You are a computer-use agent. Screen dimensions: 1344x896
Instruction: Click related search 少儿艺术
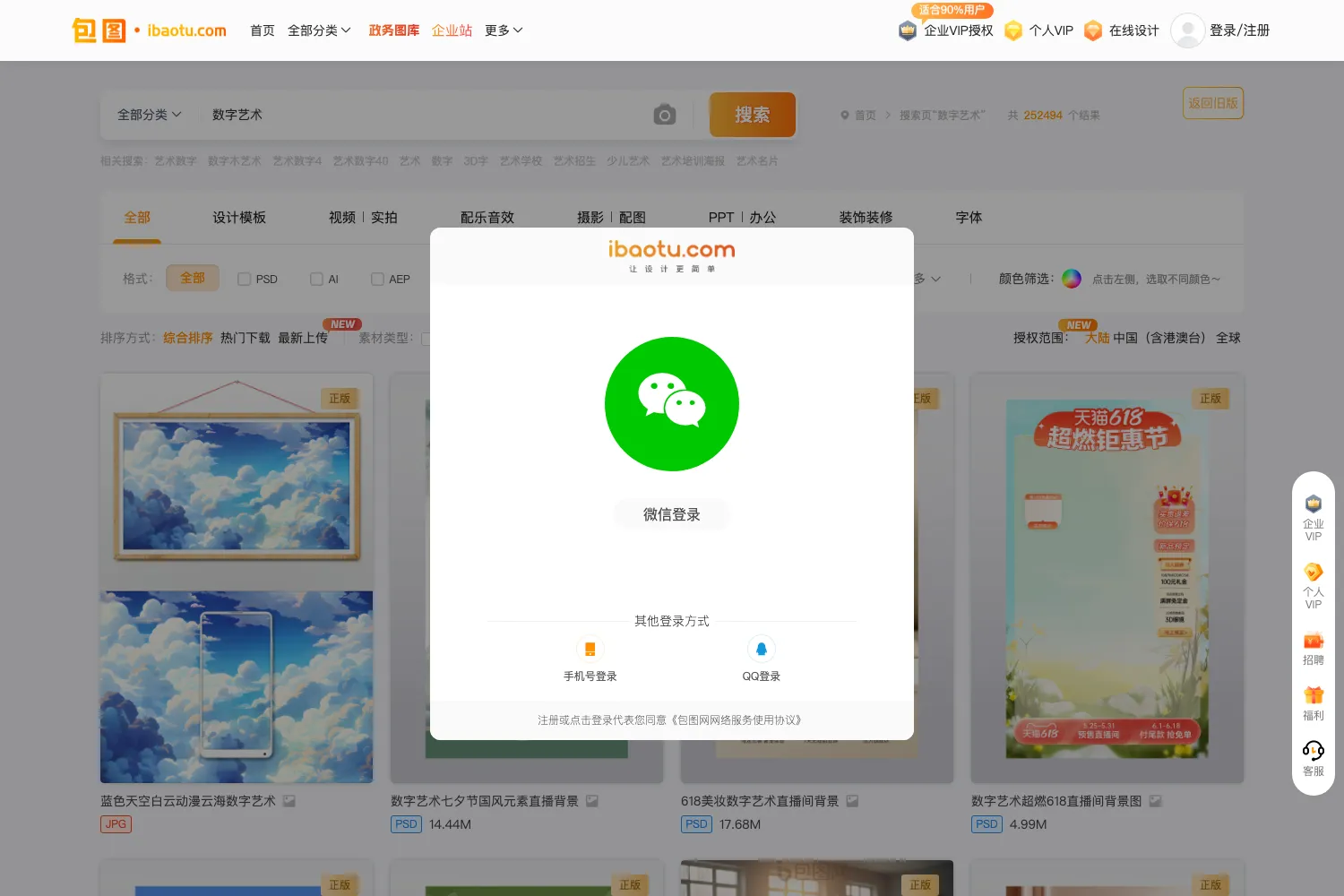628,161
